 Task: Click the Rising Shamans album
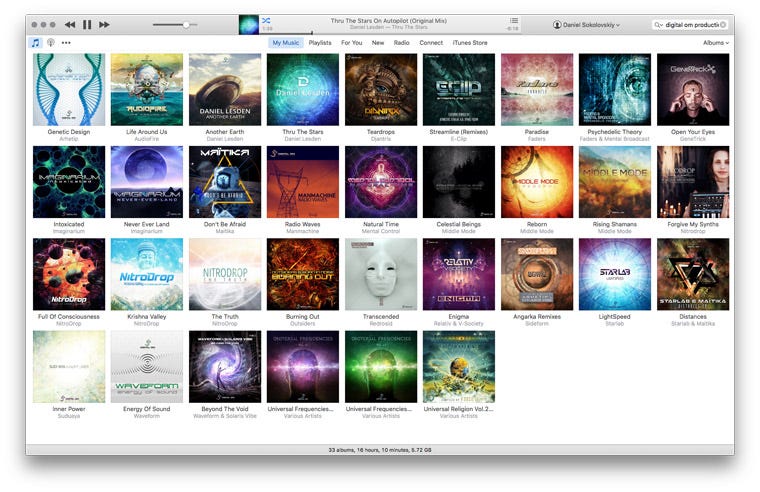pos(615,182)
